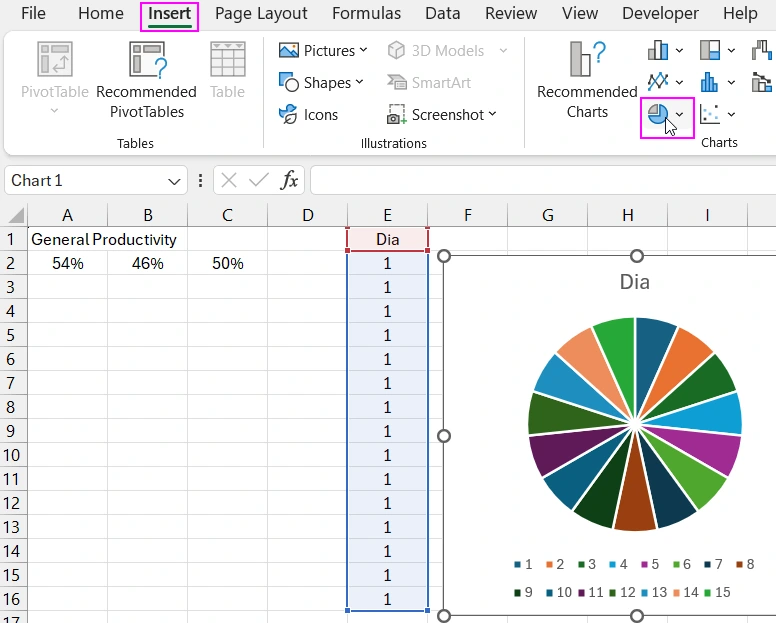Open the Help tab

(x=740, y=13)
